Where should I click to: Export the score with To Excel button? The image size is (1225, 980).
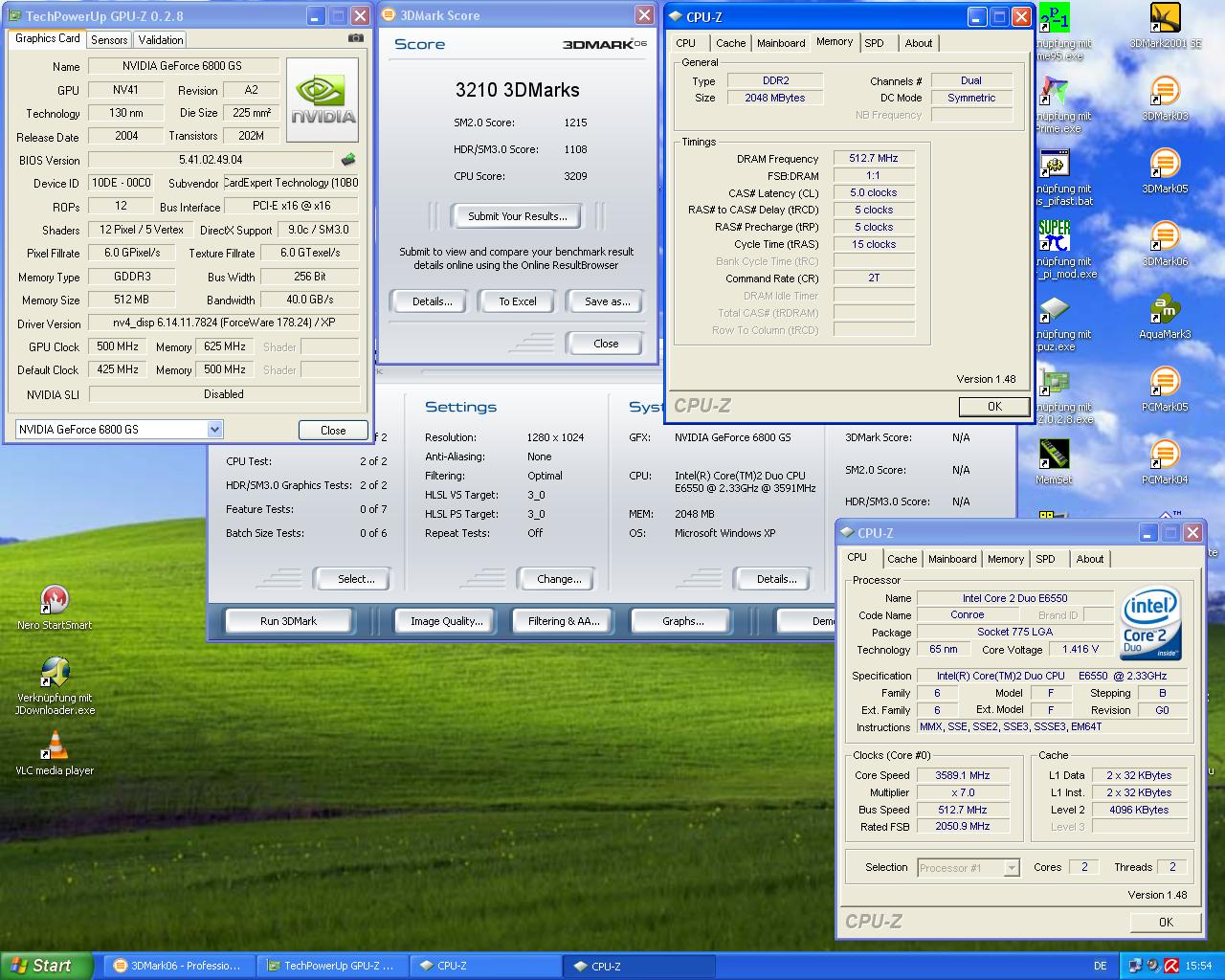coord(518,301)
